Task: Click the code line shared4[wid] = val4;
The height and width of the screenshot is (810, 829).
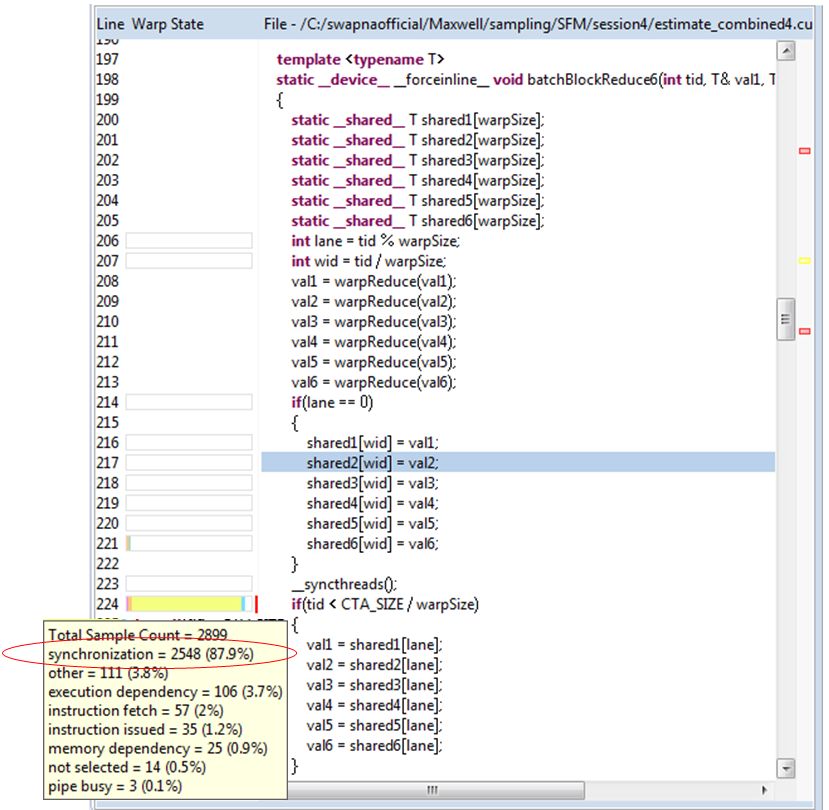Action: coord(372,503)
